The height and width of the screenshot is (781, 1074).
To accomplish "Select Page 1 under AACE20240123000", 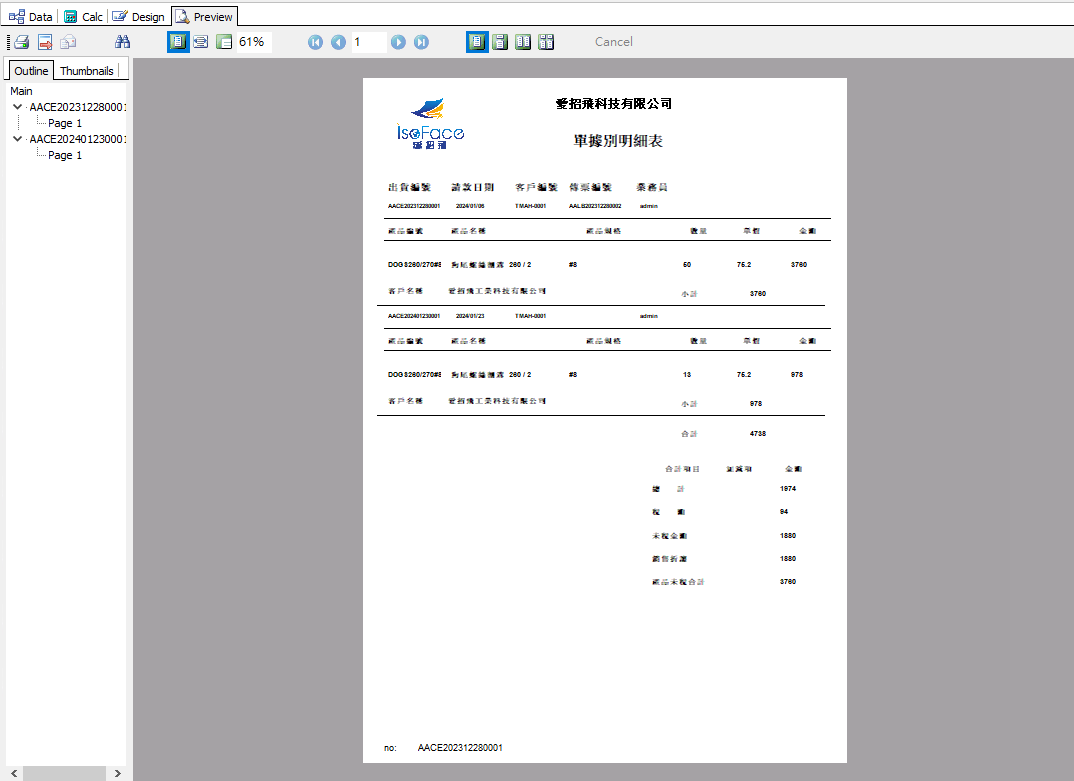I will click(x=65, y=156).
